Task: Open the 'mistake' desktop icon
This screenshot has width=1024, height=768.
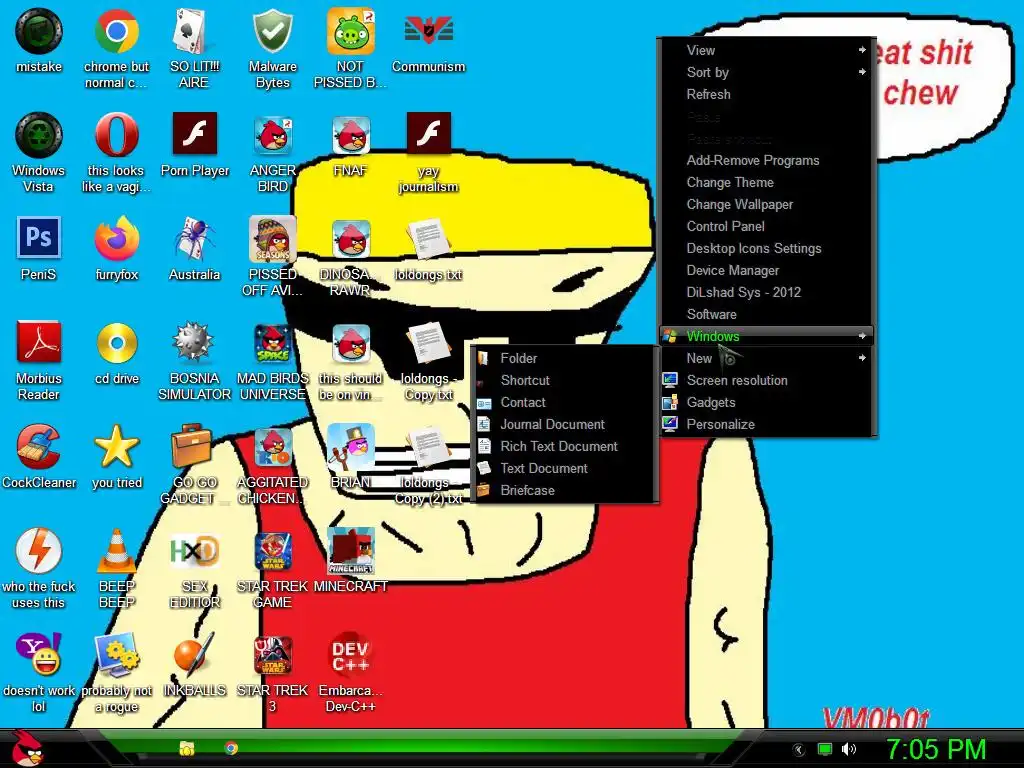Action: (x=39, y=31)
